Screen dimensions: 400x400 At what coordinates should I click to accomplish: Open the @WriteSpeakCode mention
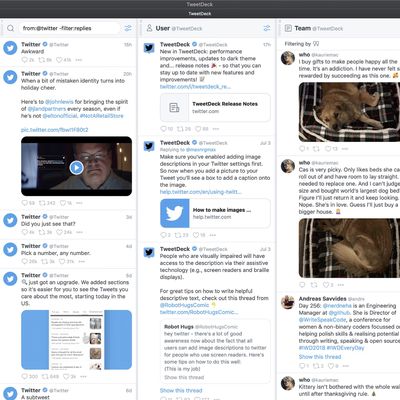pyautogui.click(x=323, y=320)
